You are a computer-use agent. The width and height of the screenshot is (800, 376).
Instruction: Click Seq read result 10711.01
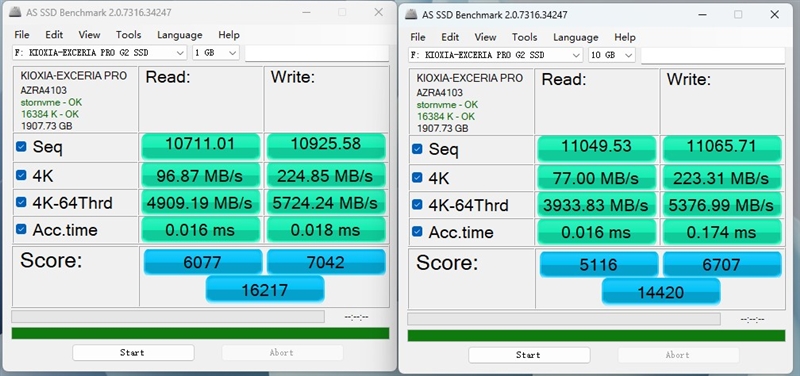[201, 147]
